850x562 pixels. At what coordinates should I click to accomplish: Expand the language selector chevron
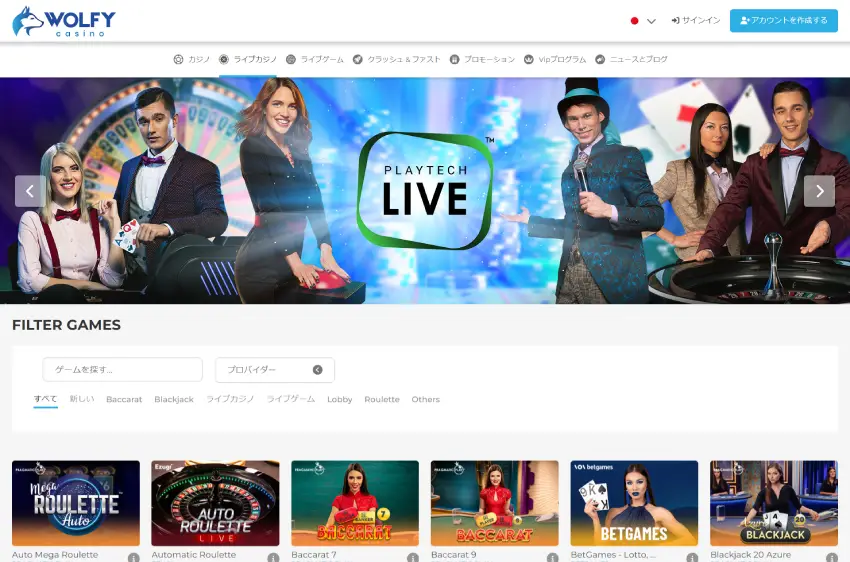tap(652, 21)
